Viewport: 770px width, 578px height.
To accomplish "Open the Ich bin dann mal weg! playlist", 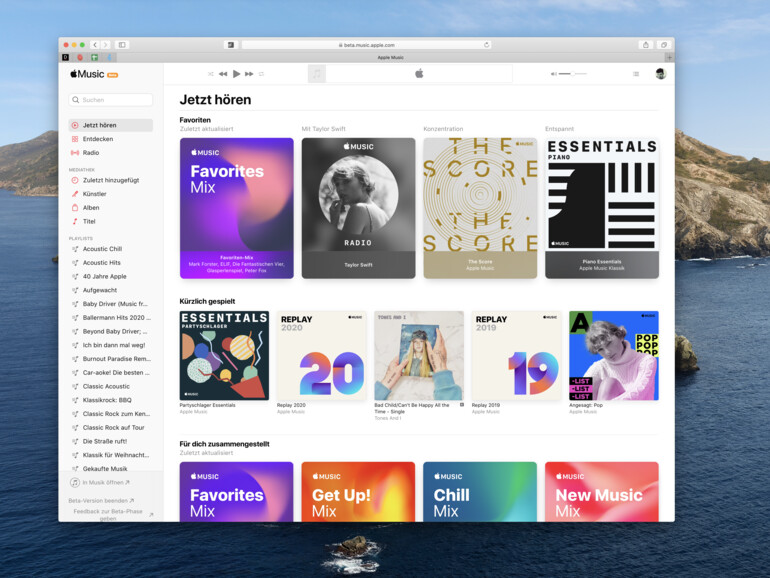I will [111, 345].
